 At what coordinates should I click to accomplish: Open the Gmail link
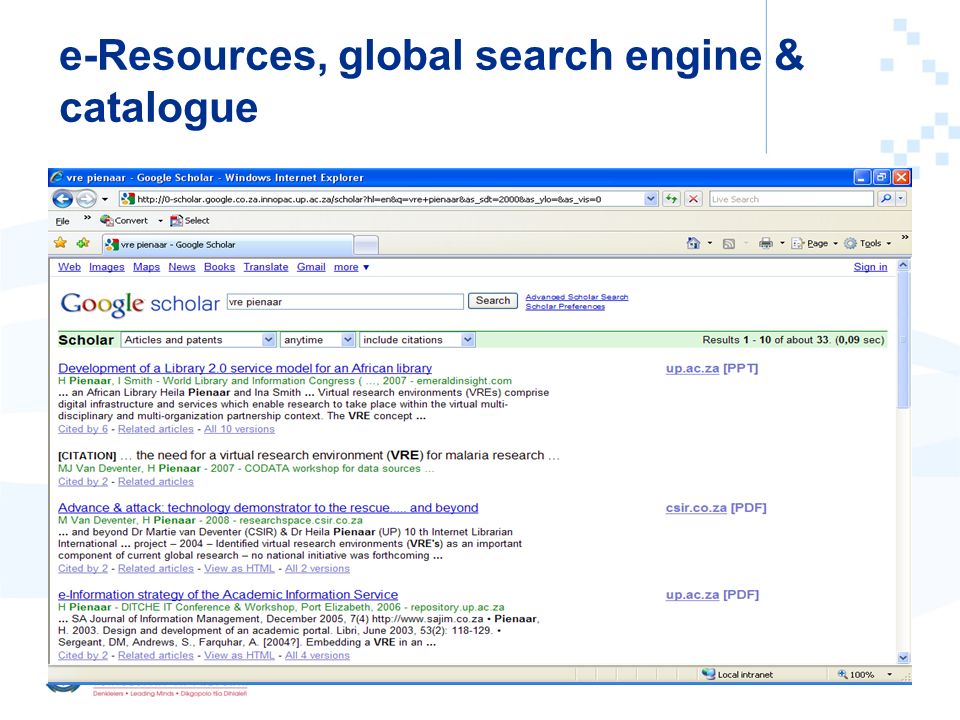click(311, 267)
